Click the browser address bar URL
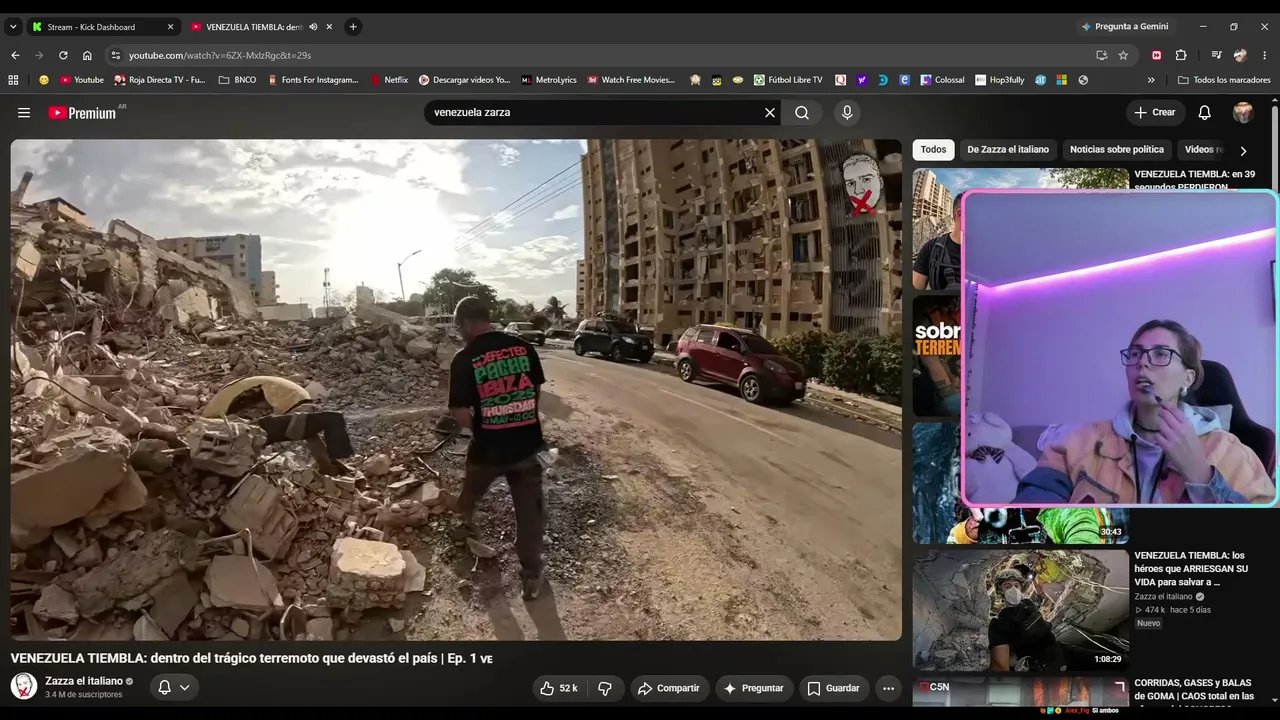 (220, 55)
